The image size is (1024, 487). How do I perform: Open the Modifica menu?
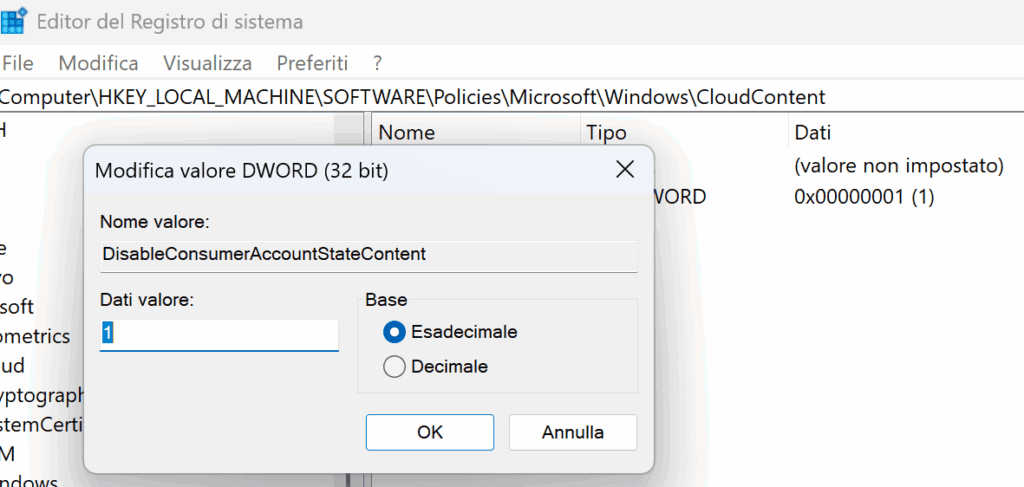[98, 63]
